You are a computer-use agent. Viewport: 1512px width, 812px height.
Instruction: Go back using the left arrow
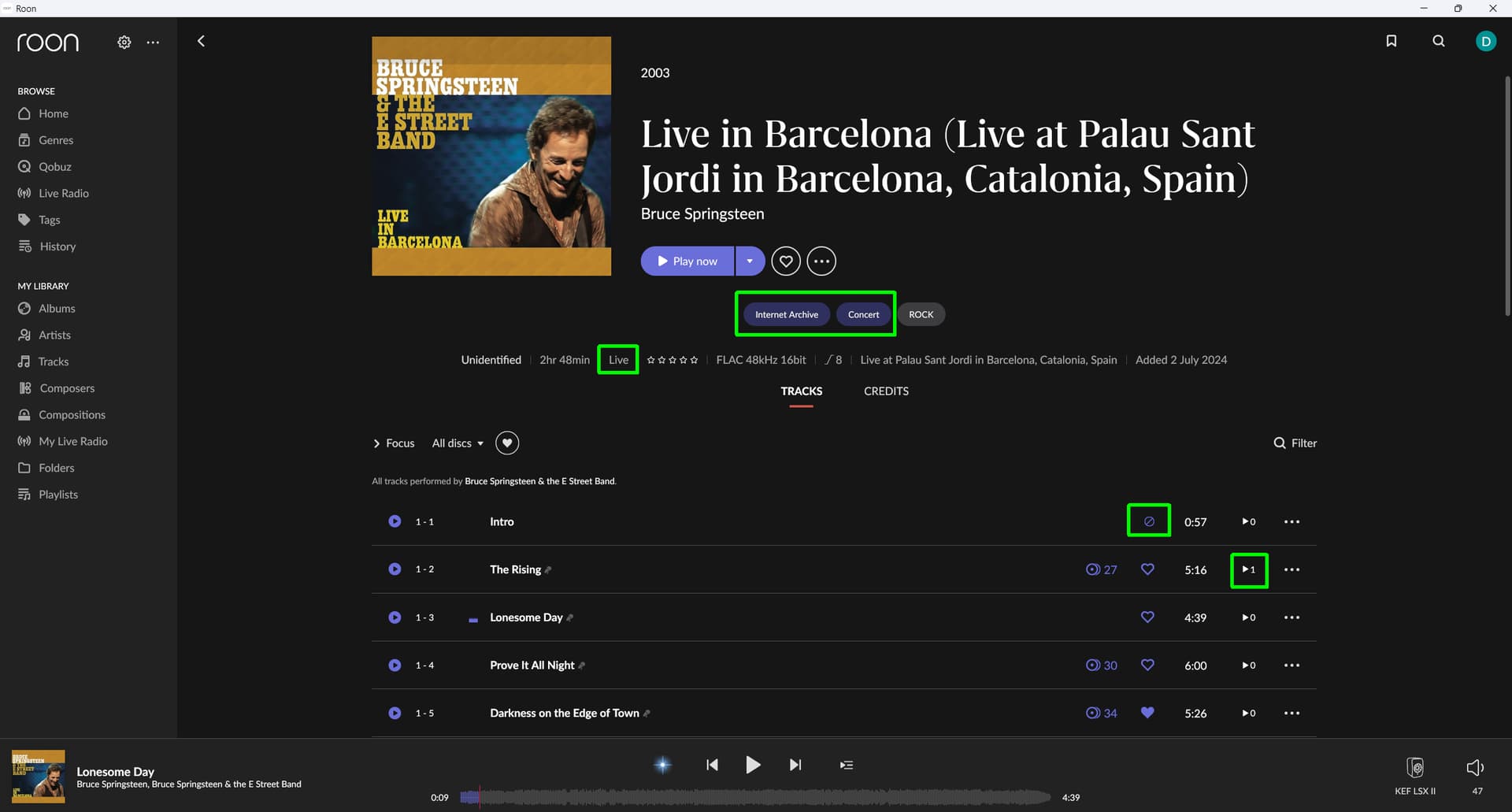coord(201,41)
